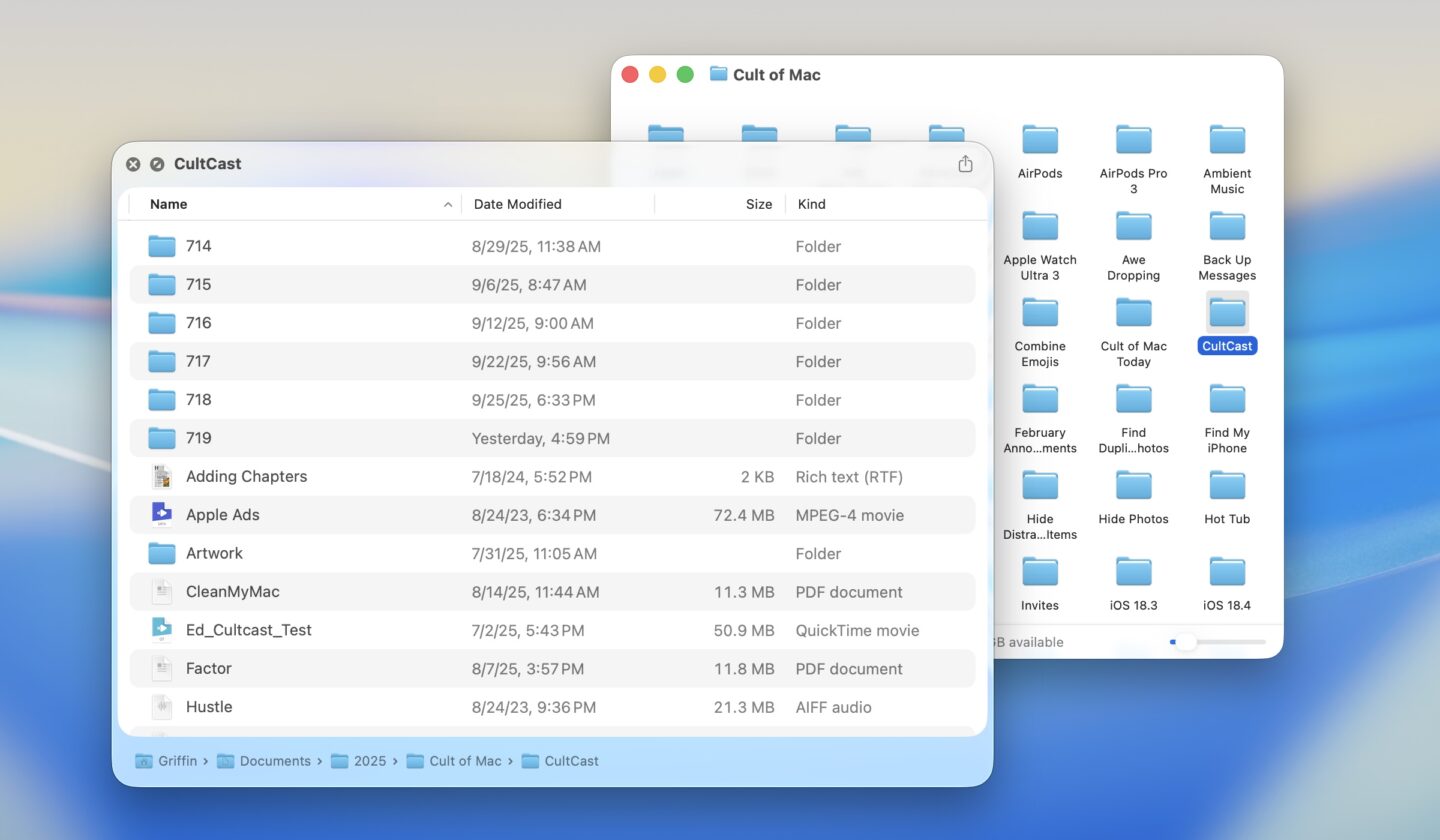Click the Ed_Cultcast_Test QuickTime movie icon
The image size is (1440, 840).
pos(161,630)
